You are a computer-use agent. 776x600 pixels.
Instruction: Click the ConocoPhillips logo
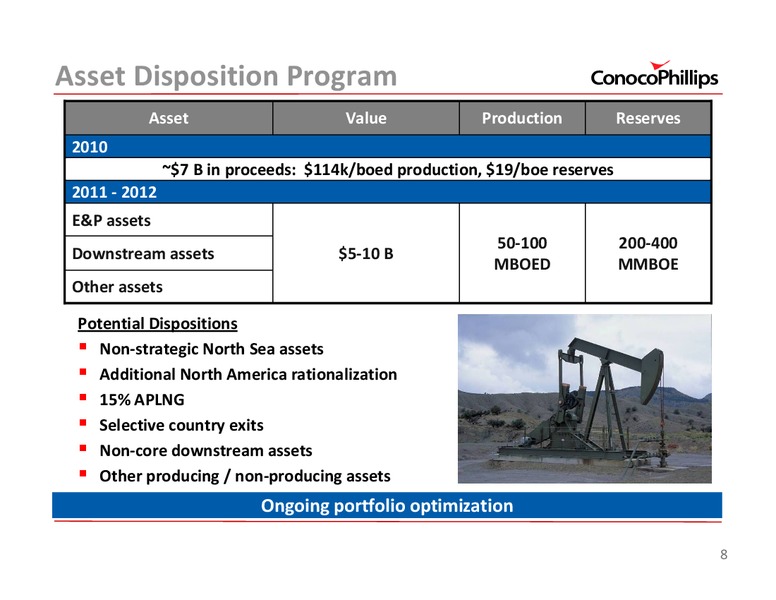pyautogui.click(x=654, y=75)
